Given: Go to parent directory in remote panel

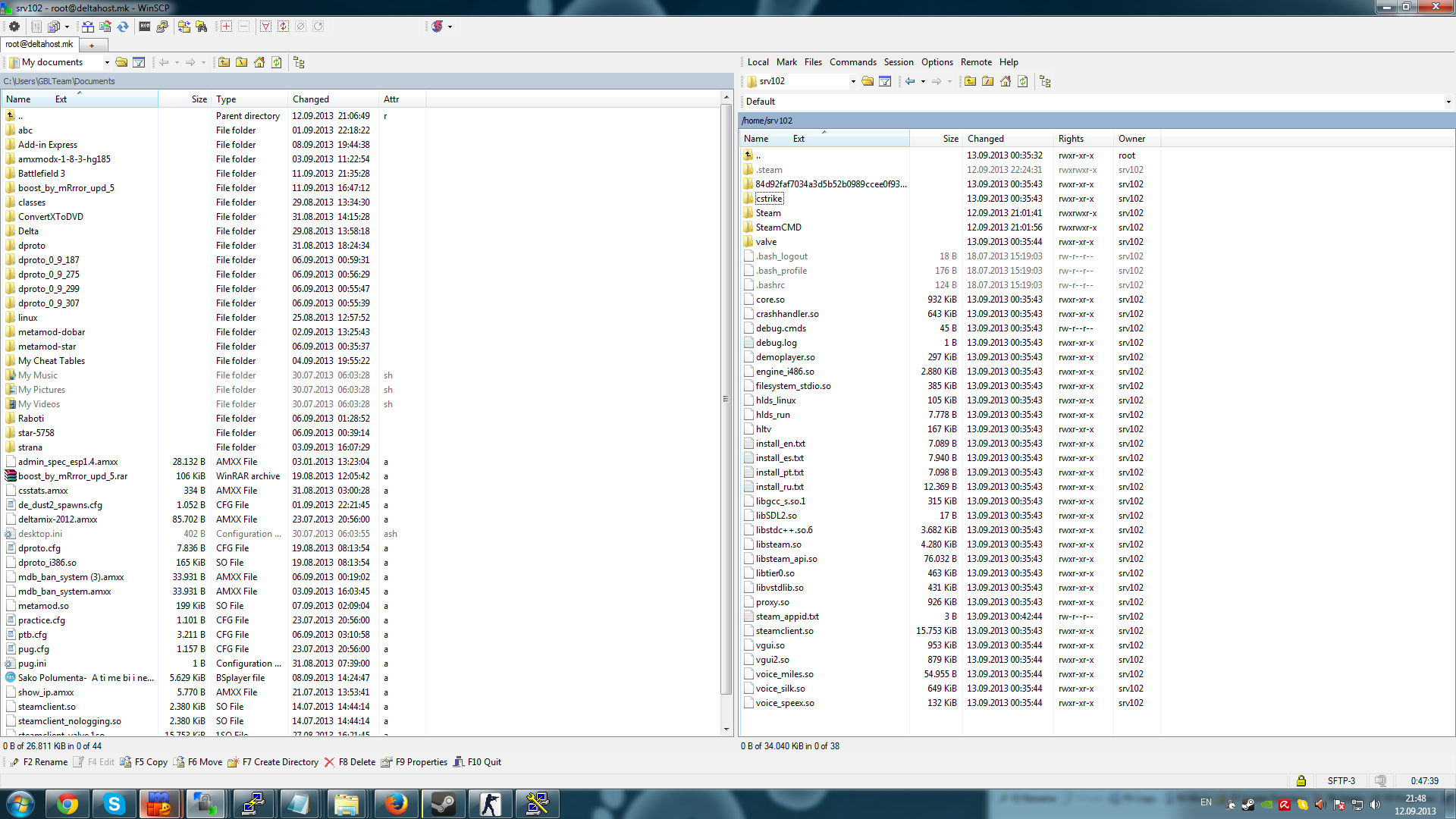Looking at the screenshot, I should 971,81.
